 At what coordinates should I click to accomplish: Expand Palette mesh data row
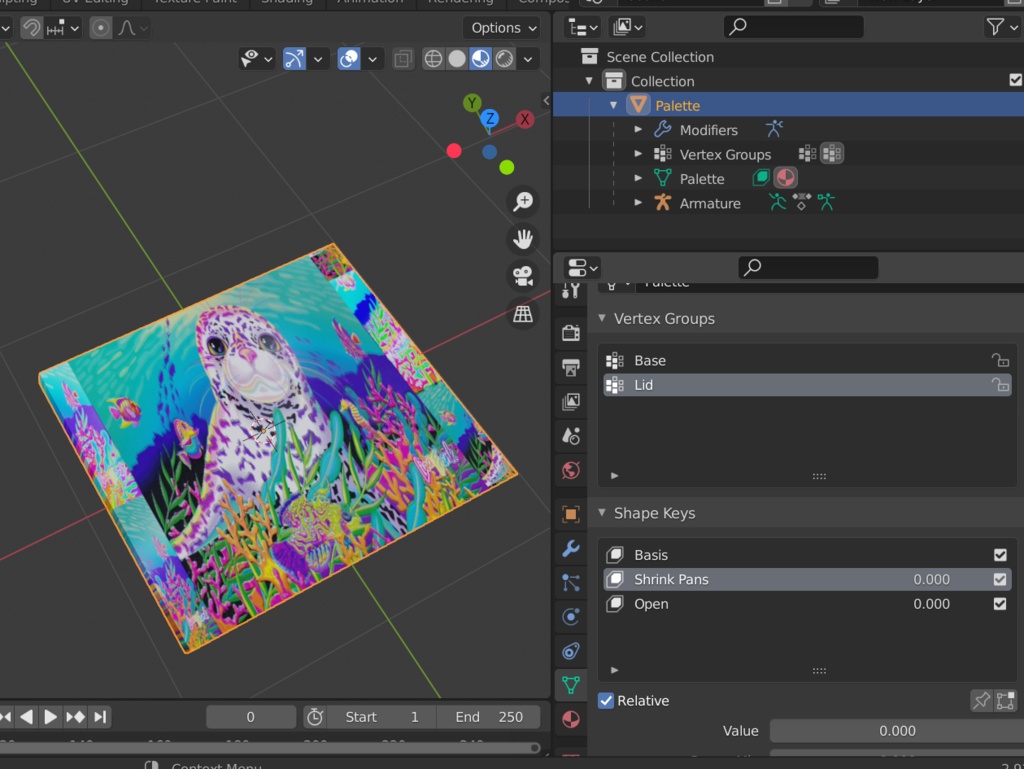638,178
